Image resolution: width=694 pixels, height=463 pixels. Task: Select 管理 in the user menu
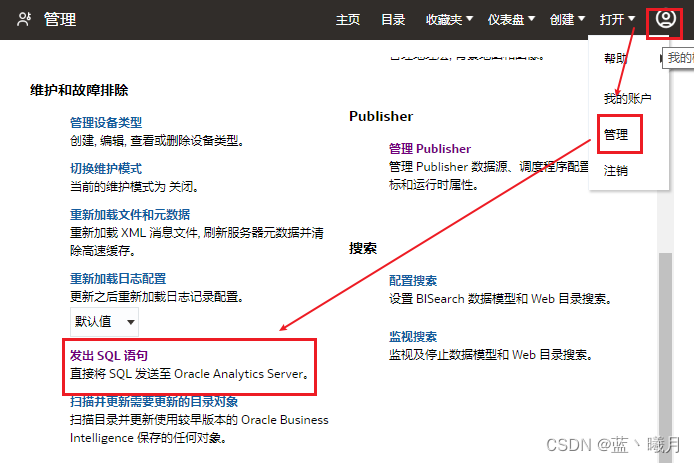(x=616, y=135)
